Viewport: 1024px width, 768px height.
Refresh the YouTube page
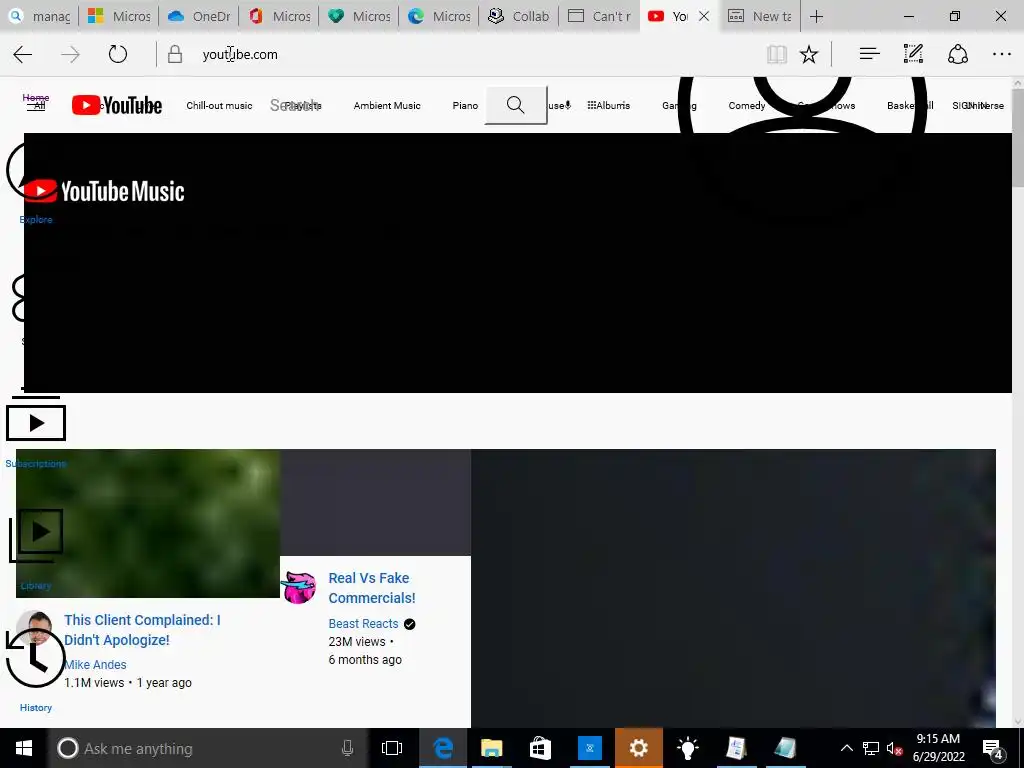[x=118, y=54]
